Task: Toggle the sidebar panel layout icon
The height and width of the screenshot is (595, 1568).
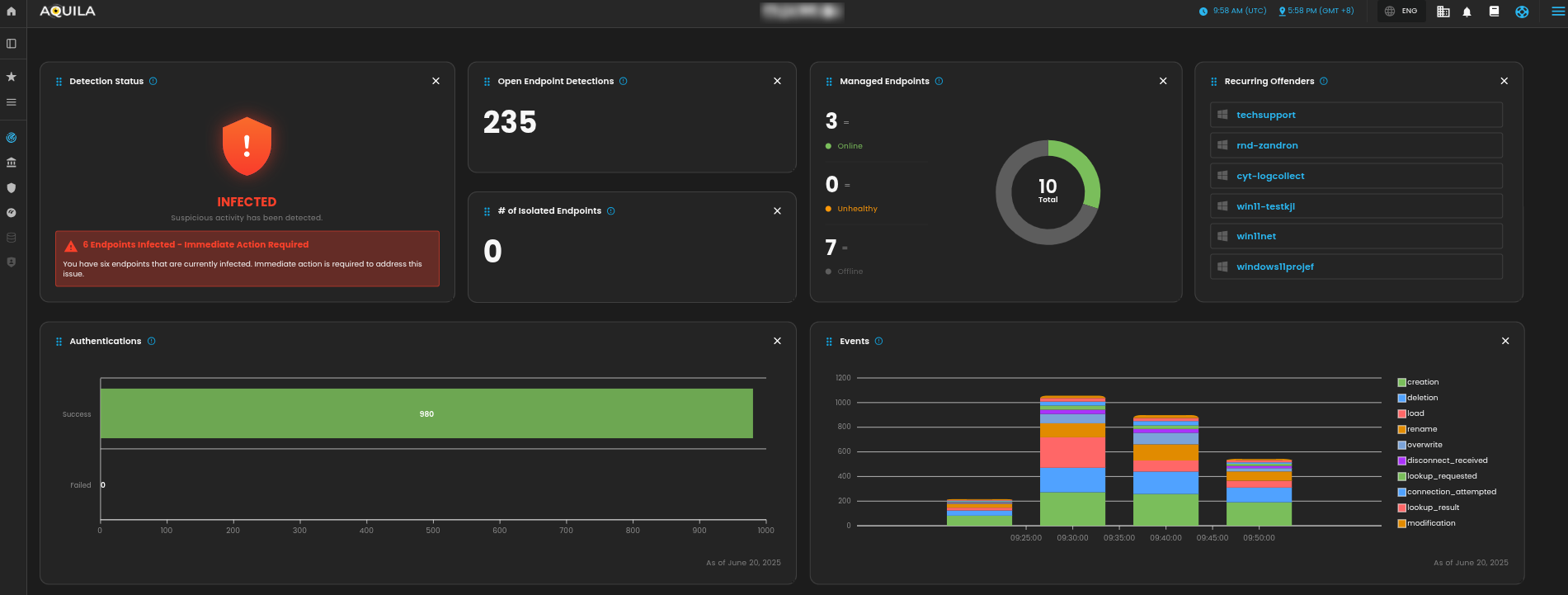Action: click(12, 44)
